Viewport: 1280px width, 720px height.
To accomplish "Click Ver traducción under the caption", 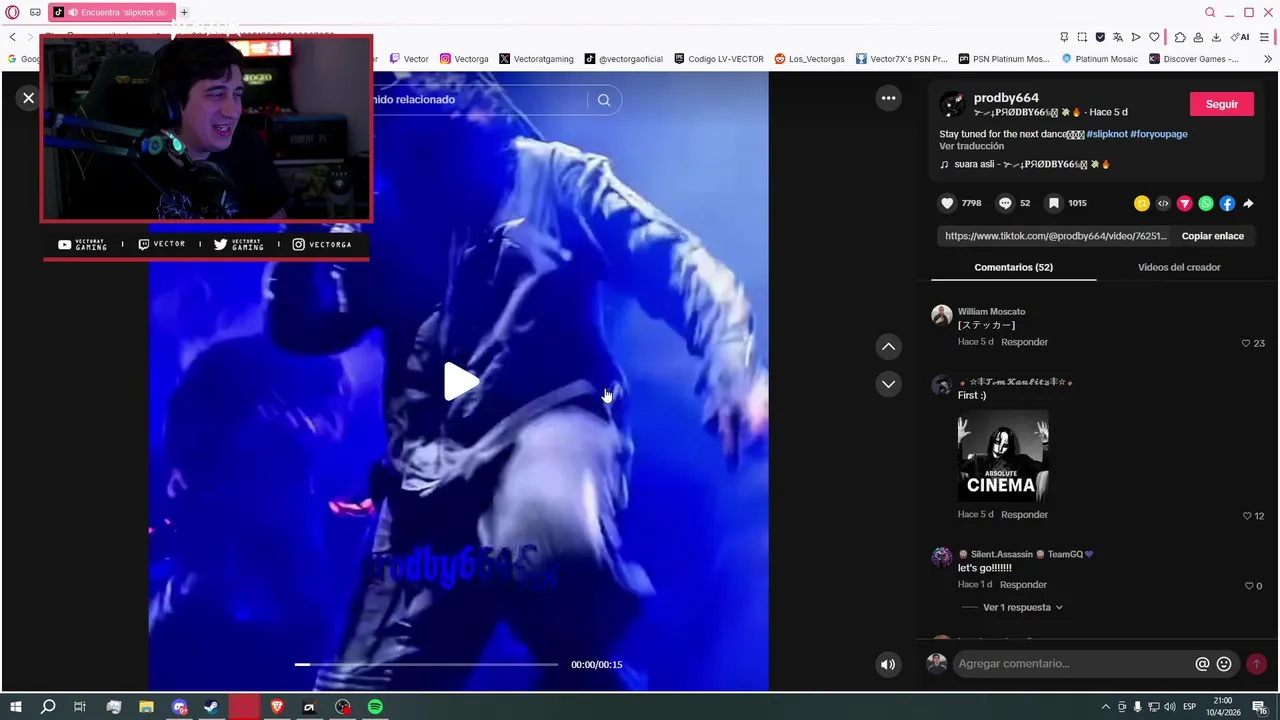I will click(x=971, y=146).
